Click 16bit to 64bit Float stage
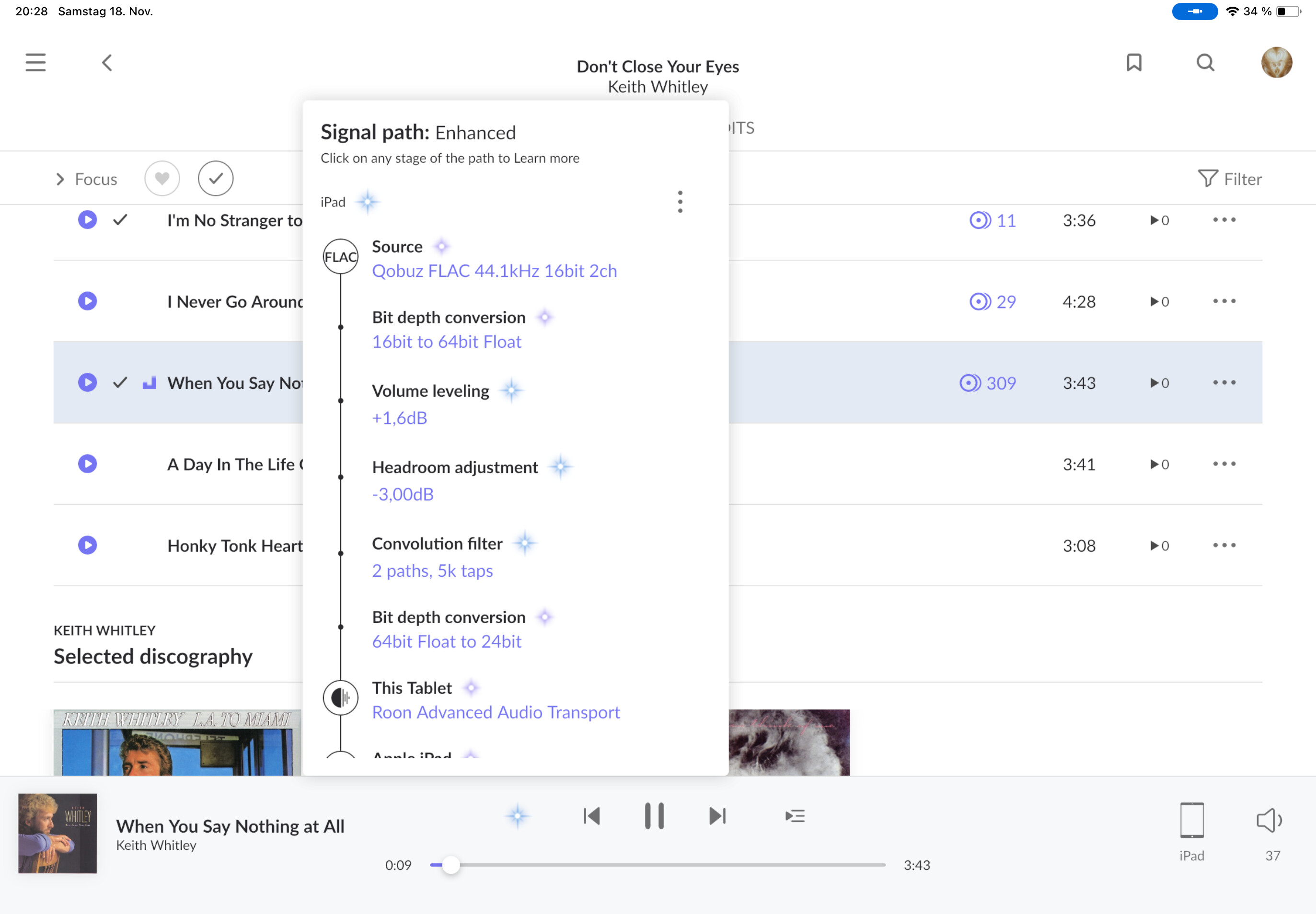The image size is (1316, 914). [x=447, y=342]
